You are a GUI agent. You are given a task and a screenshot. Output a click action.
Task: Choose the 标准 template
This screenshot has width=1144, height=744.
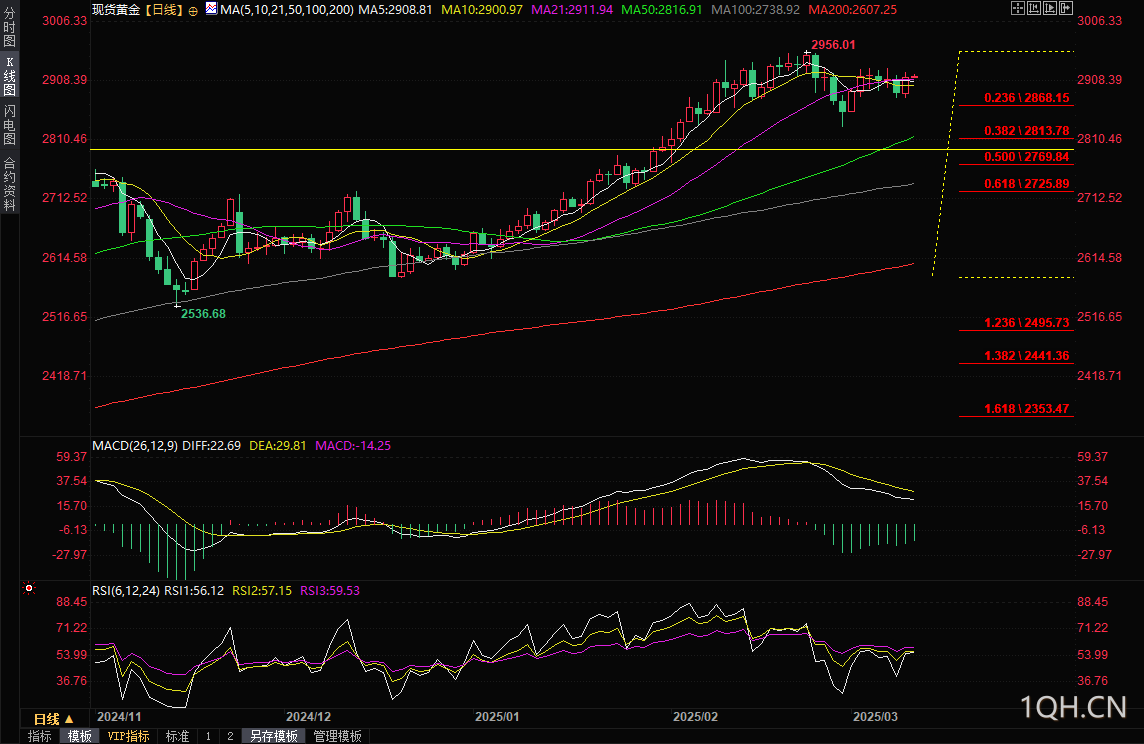[x=177, y=736]
